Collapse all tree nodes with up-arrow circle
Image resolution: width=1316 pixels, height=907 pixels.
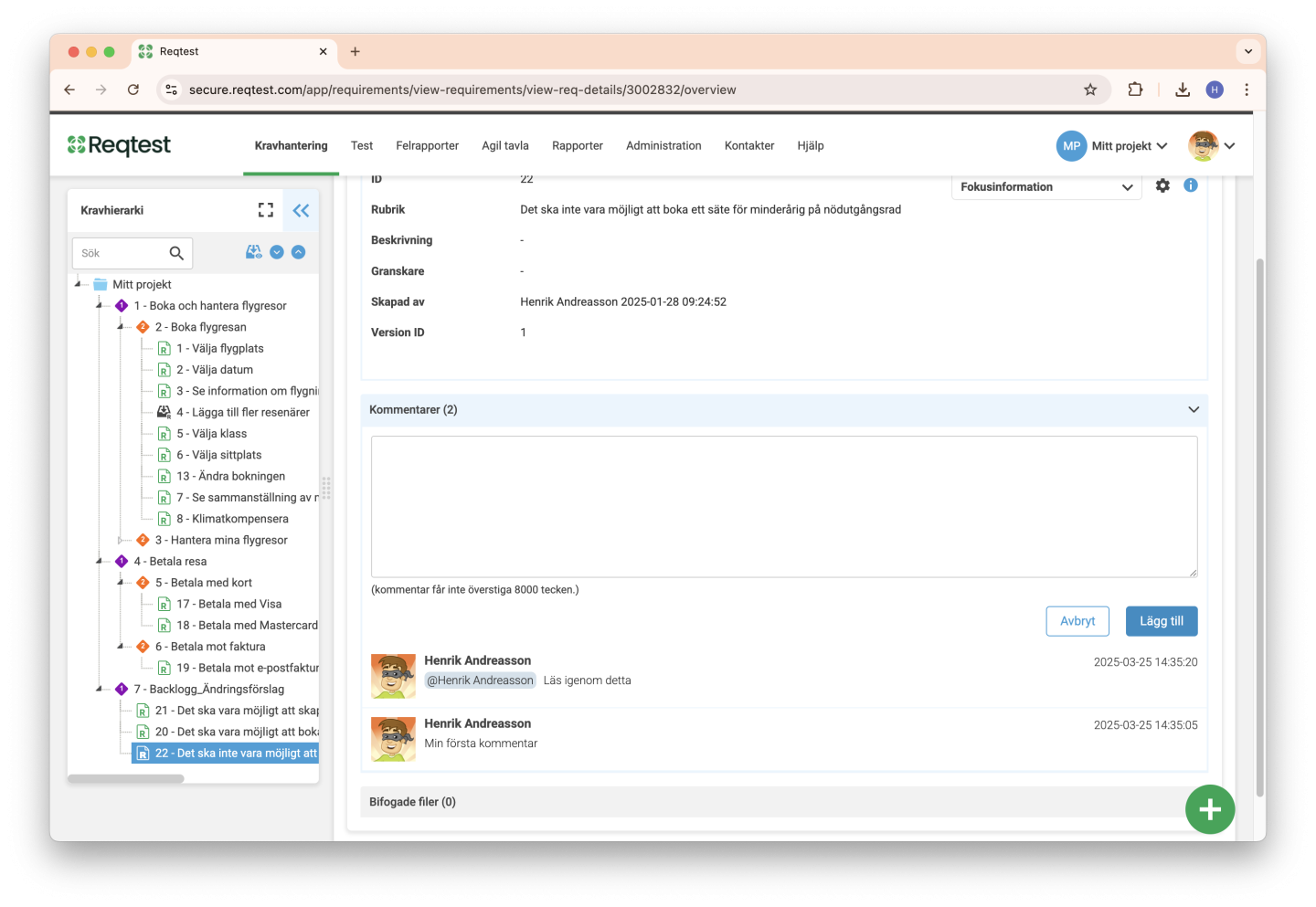pos(298,252)
